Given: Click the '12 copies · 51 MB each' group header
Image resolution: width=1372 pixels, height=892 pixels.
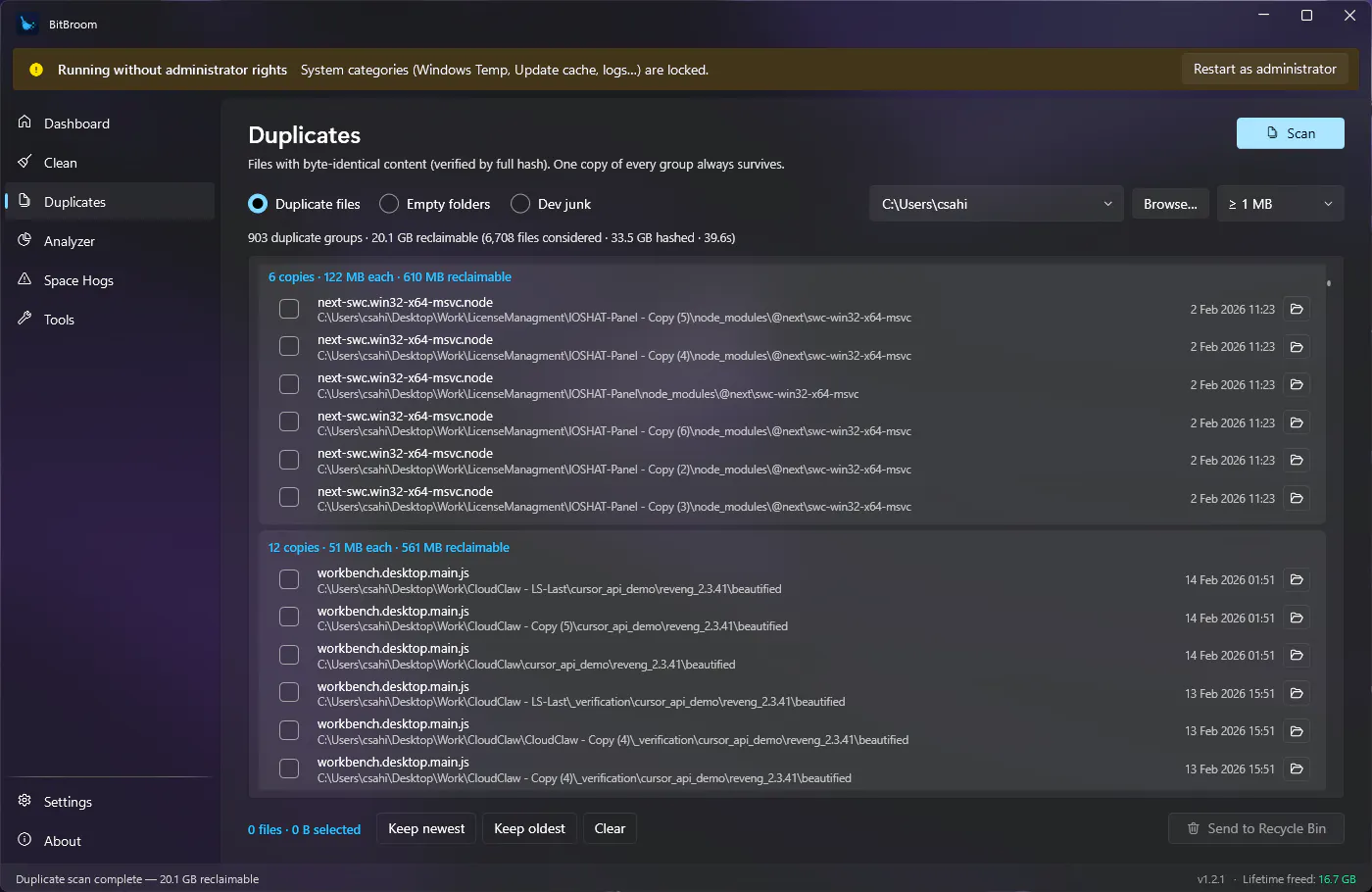Looking at the screenshot, I should 389,548.
